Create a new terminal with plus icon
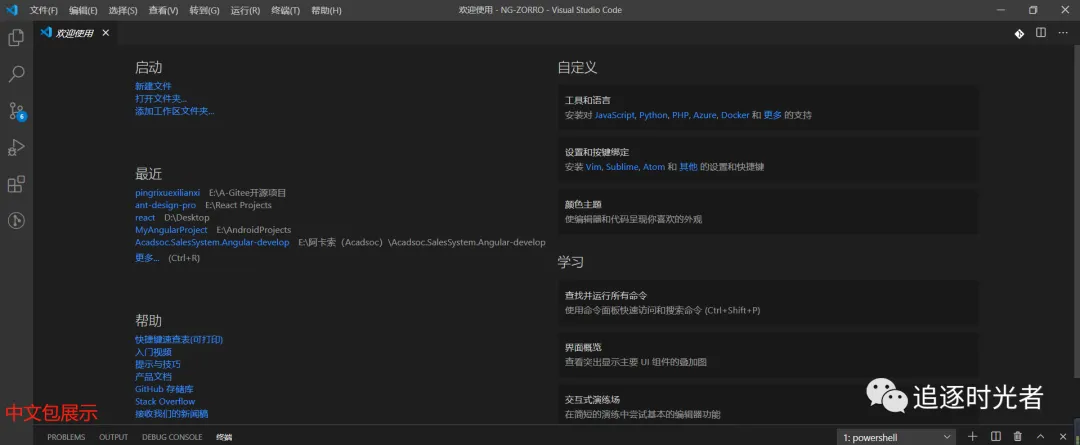The image size is (1080, 445). tap(973, 436)
